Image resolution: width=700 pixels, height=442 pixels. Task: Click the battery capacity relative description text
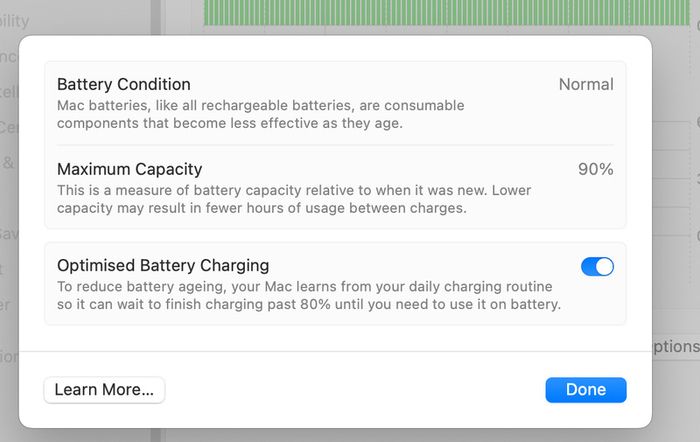[x=294, y=199]
